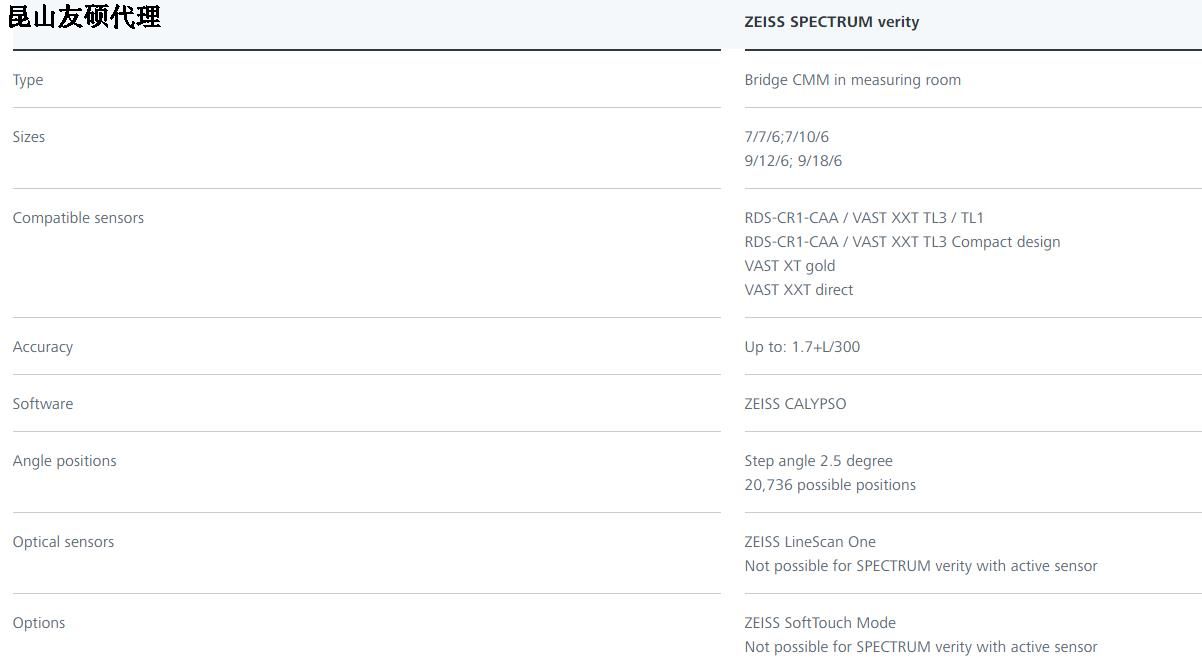Select the Sizes row label
1202x667 pixels.
click(29, 137)
